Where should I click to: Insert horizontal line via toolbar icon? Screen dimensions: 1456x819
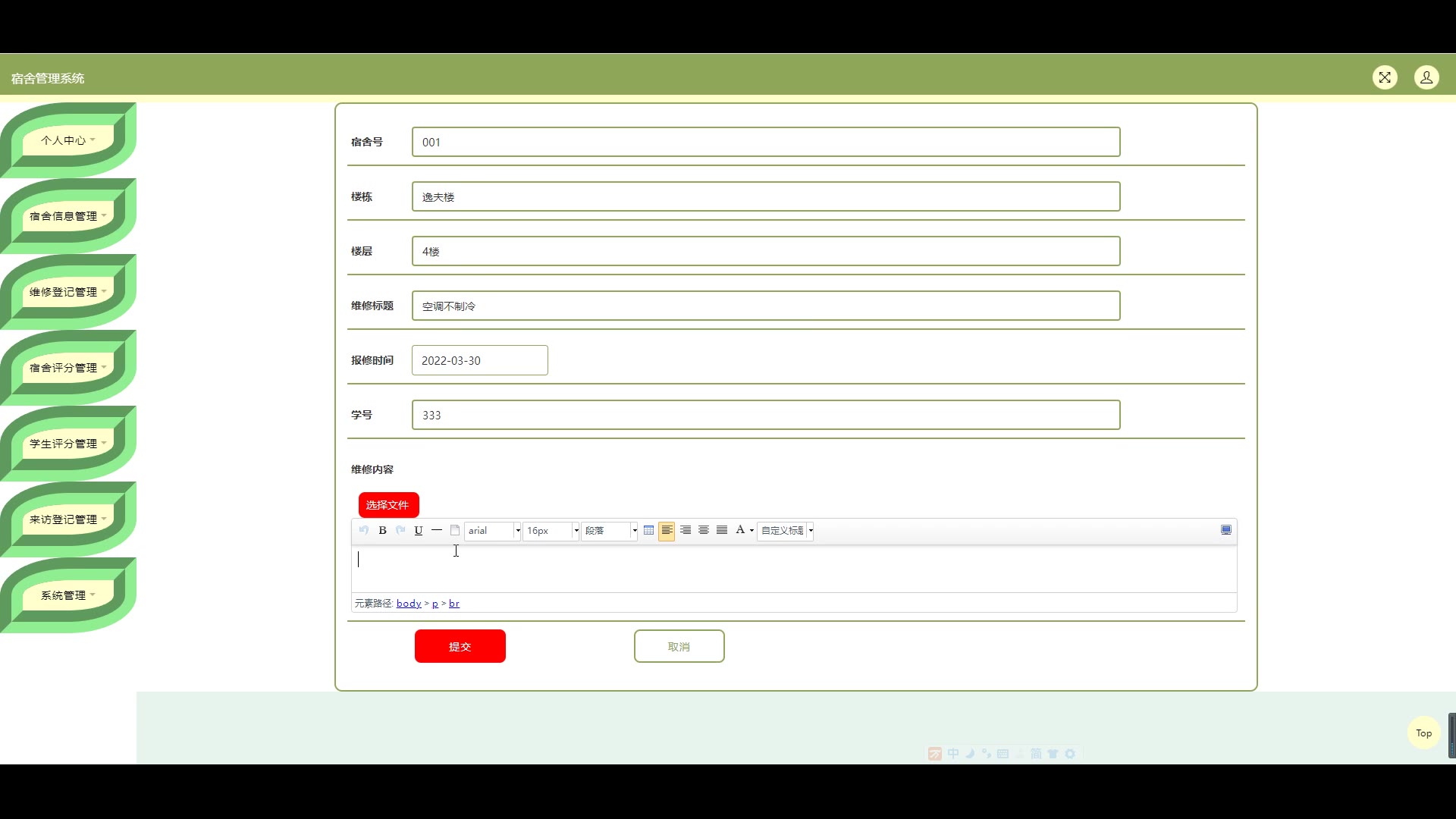(x=437, y=531)
